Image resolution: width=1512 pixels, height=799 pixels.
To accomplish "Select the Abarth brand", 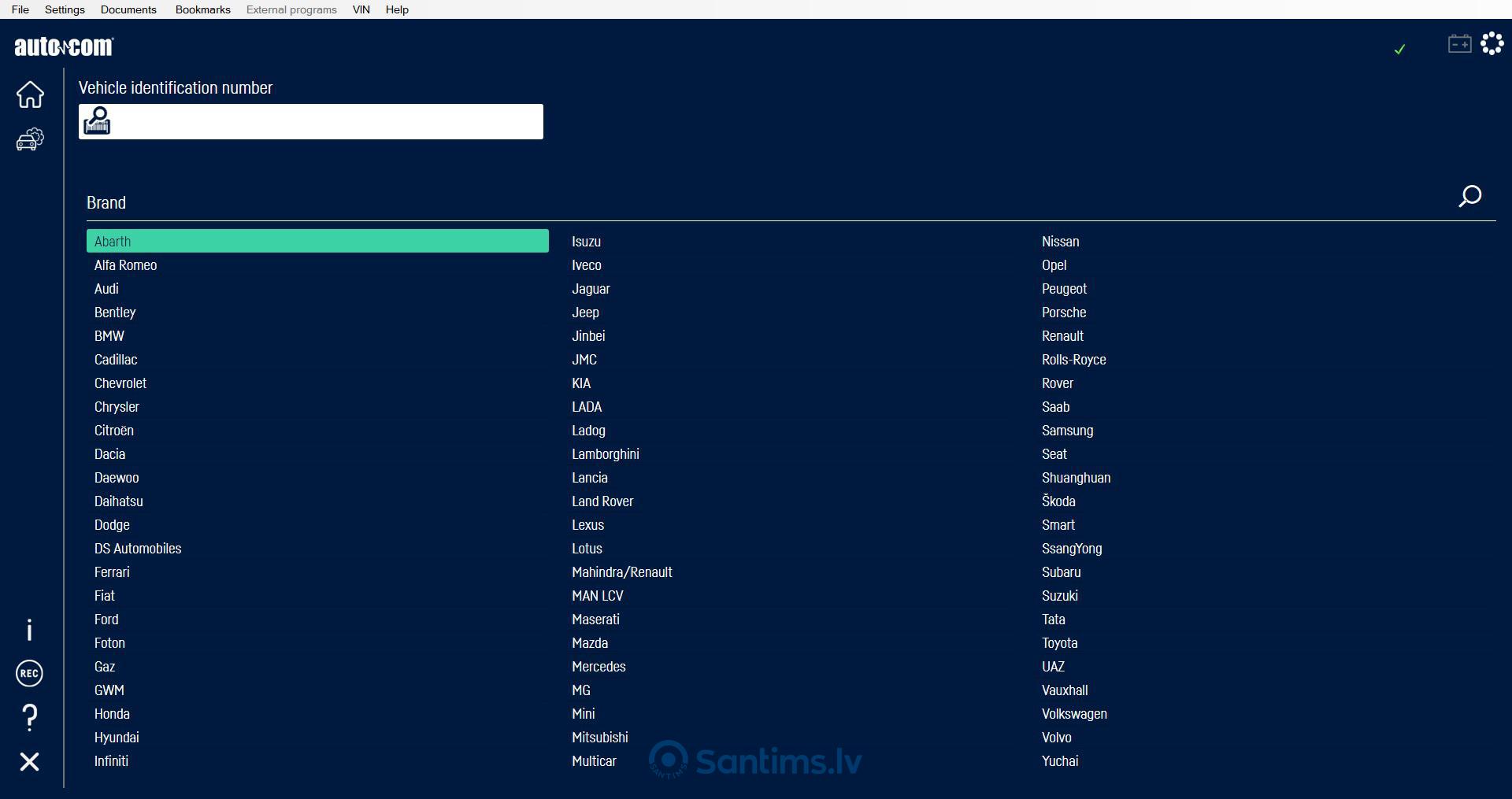I will (x=317, y=241).
